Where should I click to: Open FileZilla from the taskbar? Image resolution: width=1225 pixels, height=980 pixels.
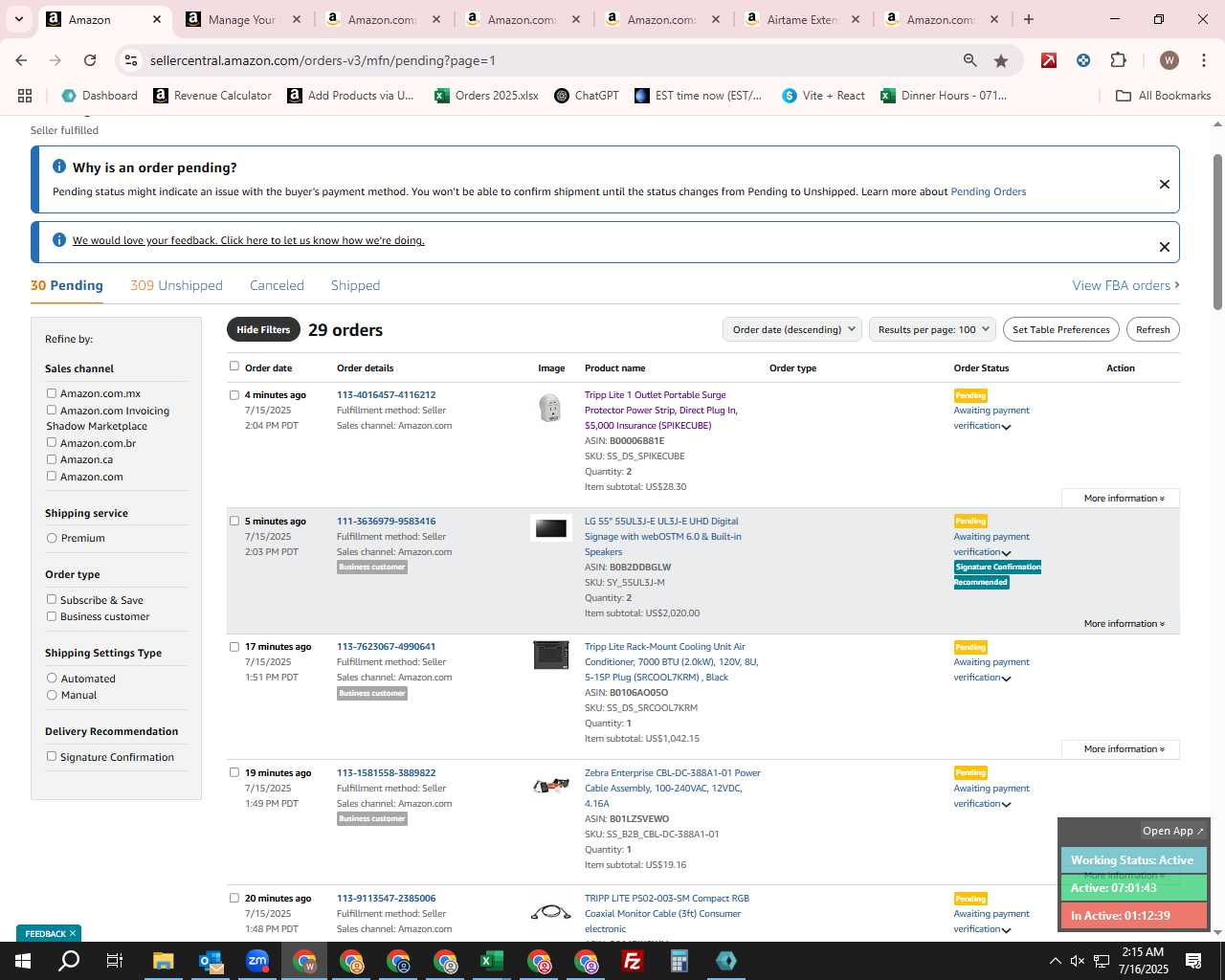point(633,961)
